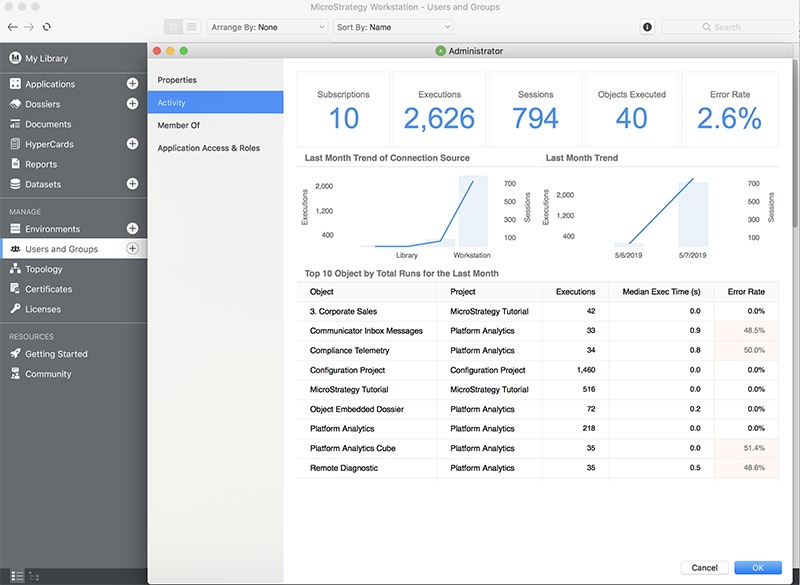
Task: Open the Arrange By dropdown
Action: (x=267, y=27)
